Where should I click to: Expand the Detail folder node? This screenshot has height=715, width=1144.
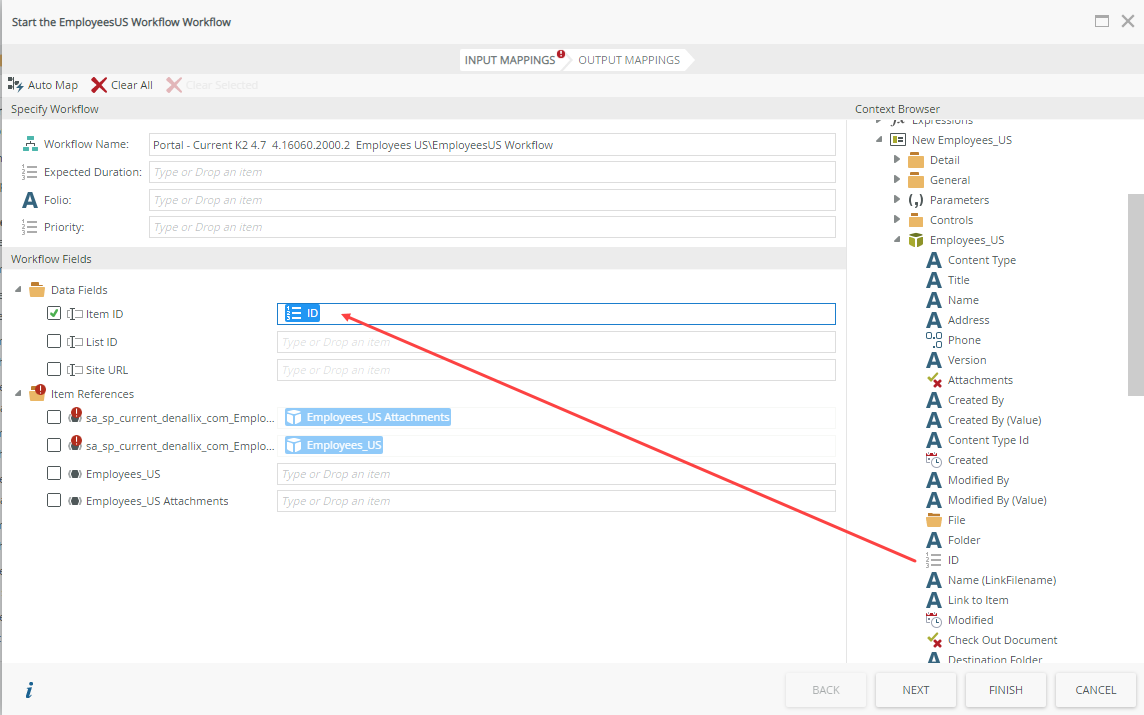897,160
